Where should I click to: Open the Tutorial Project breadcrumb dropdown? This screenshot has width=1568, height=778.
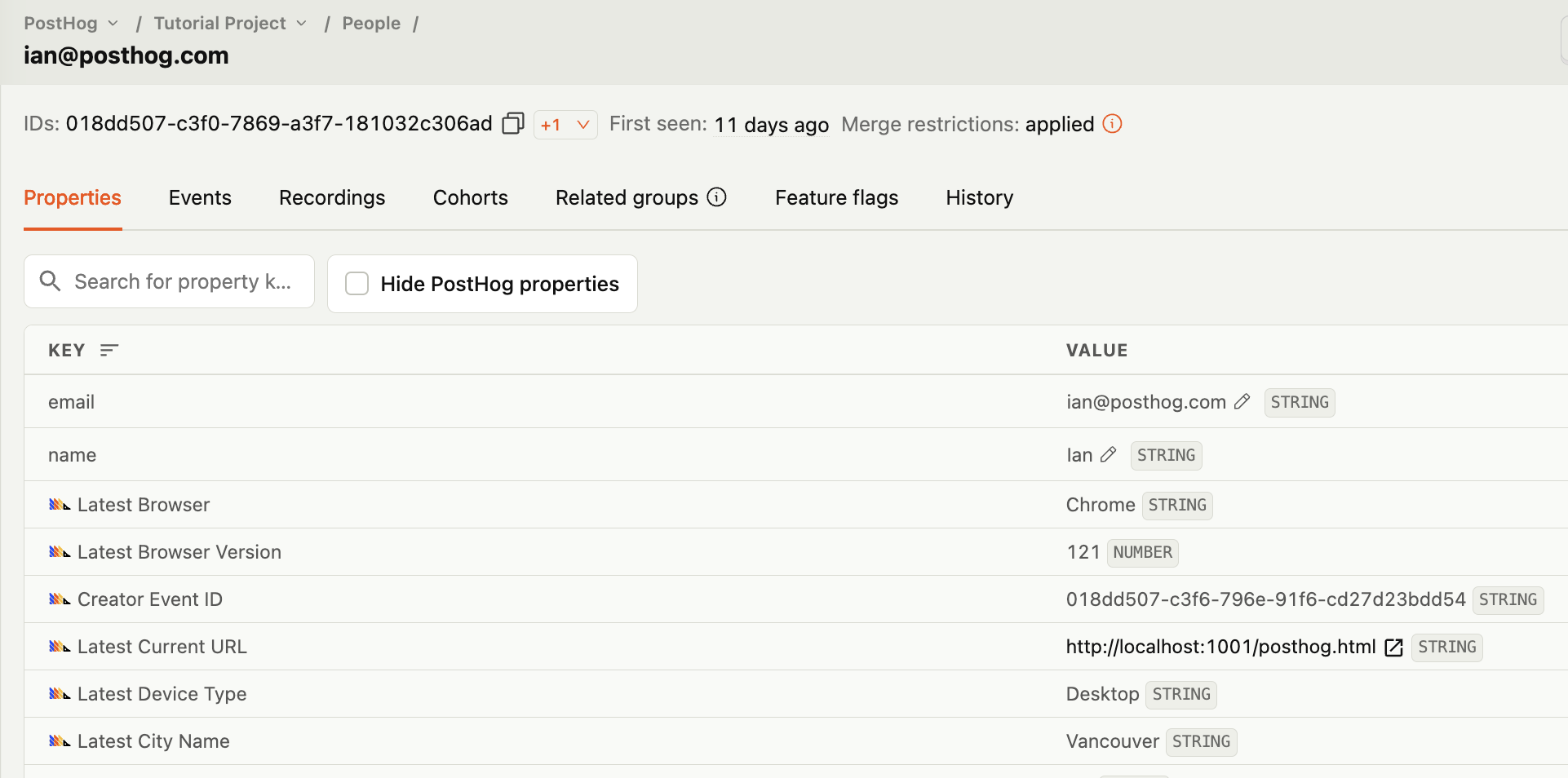coord(230,23)
